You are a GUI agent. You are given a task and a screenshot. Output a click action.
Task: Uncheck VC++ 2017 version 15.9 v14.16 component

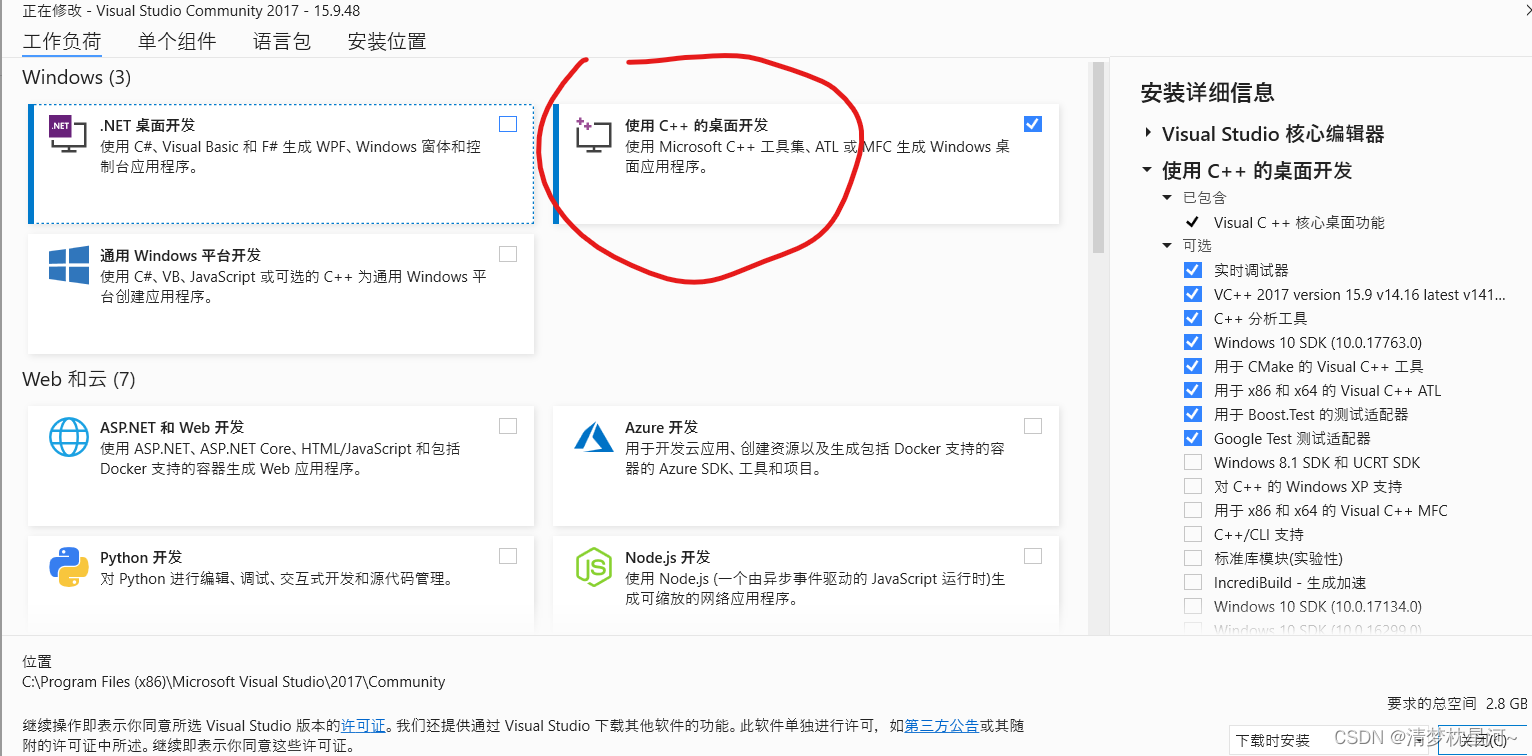(x=1192, y=294)
